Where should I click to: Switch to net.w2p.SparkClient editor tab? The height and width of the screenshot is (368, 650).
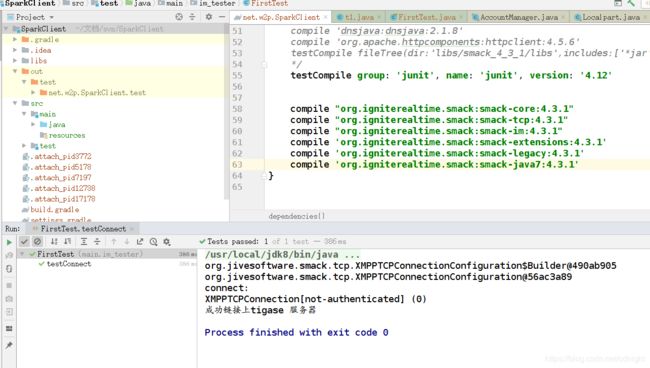pyautogui.click(x=281, y=17)
